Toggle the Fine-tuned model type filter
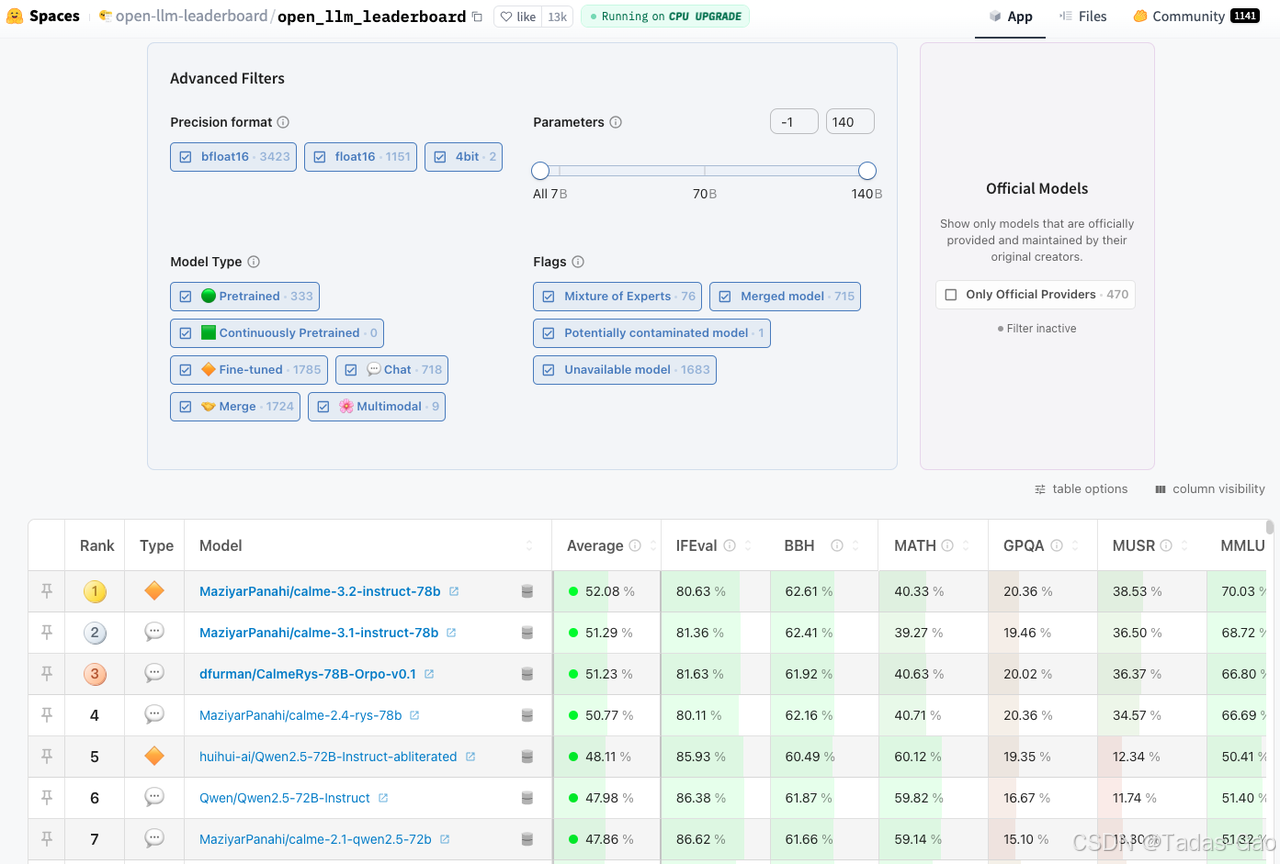Image resolution: width=1280 pixels, height=864 pixels. (x=249, y=370)
